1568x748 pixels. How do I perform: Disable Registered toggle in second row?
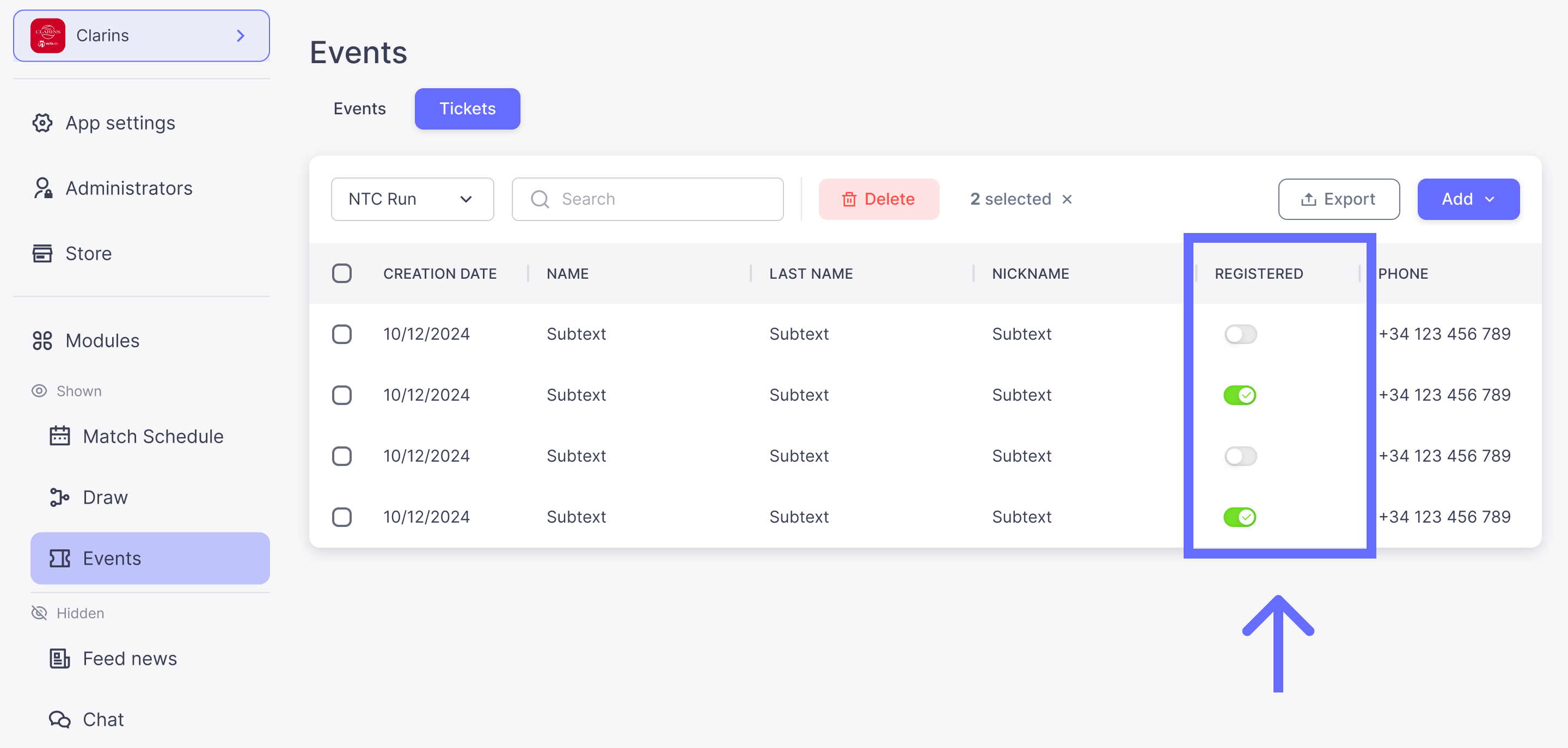point(1240,395)
